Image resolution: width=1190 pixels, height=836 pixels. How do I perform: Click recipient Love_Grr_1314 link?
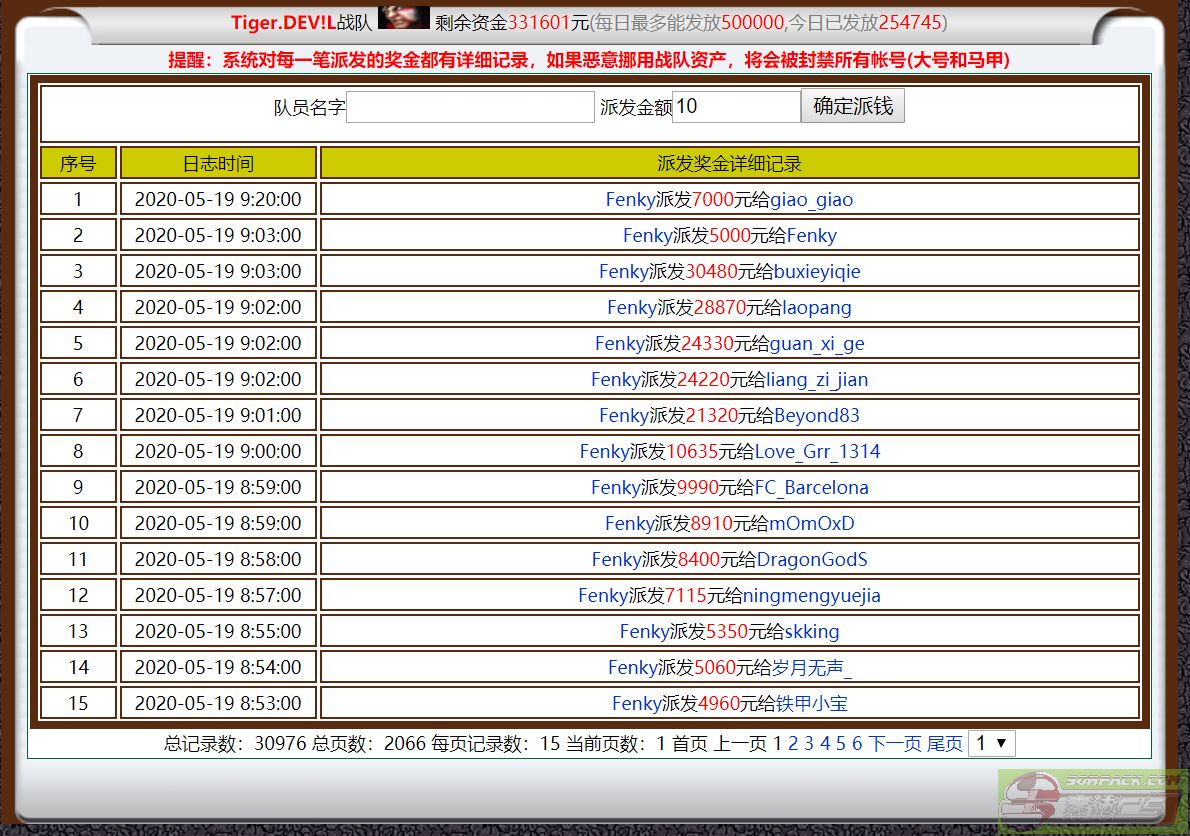click(817, 451)
